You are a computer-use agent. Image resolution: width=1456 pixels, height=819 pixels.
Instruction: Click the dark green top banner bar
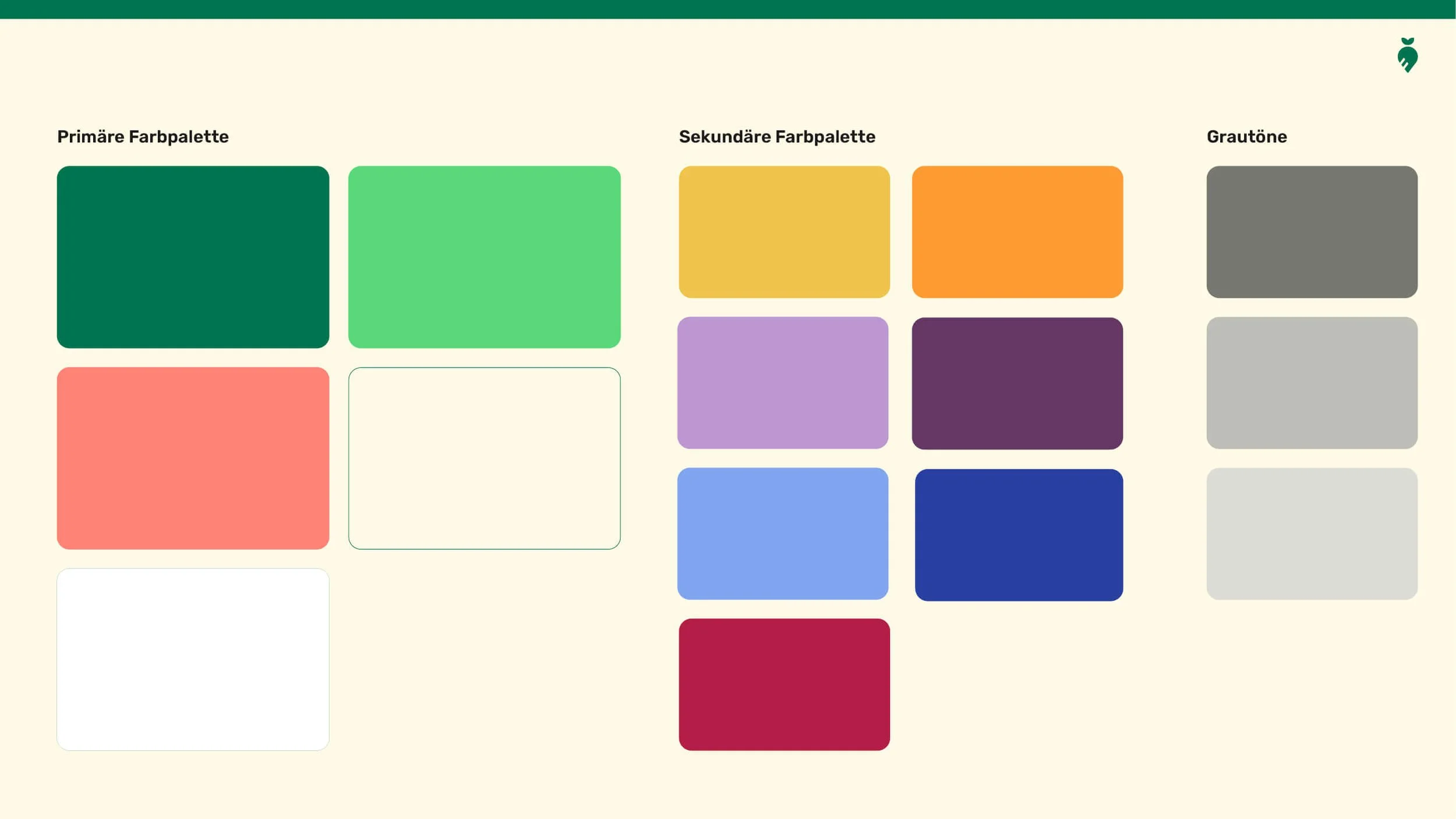tap(728, 9)
